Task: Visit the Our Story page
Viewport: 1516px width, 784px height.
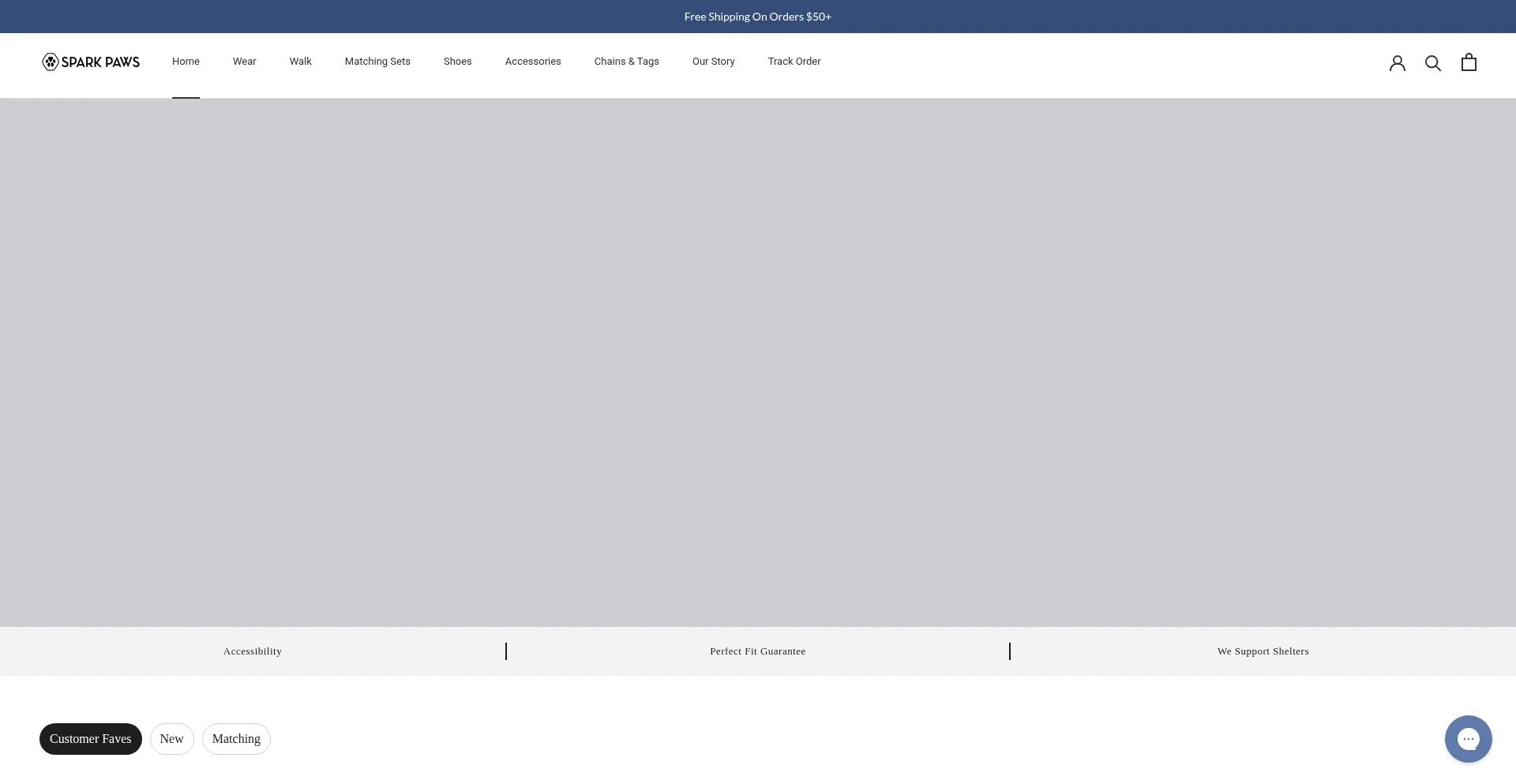Action: [x=713, y=62]
